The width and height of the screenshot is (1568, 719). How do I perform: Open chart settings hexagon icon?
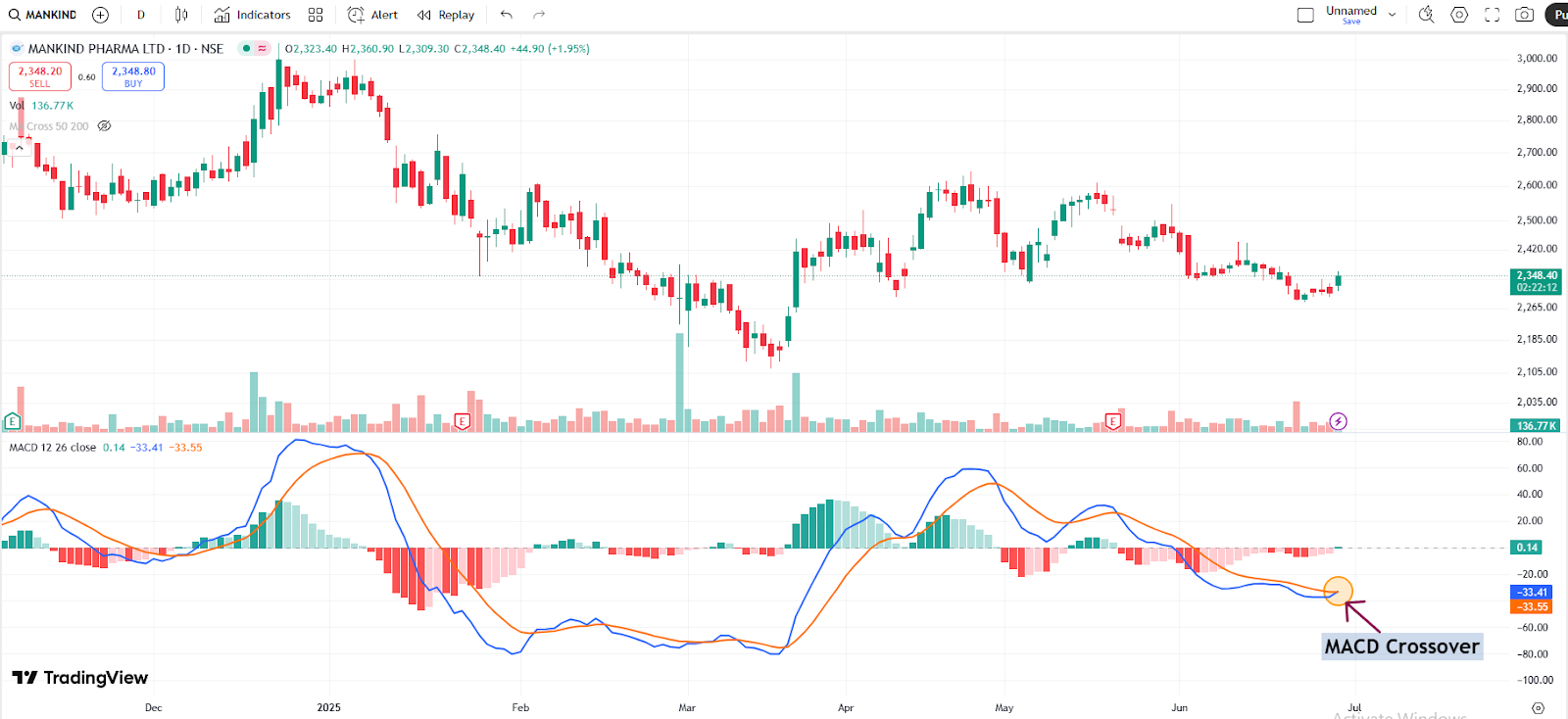coord(1459,15)
